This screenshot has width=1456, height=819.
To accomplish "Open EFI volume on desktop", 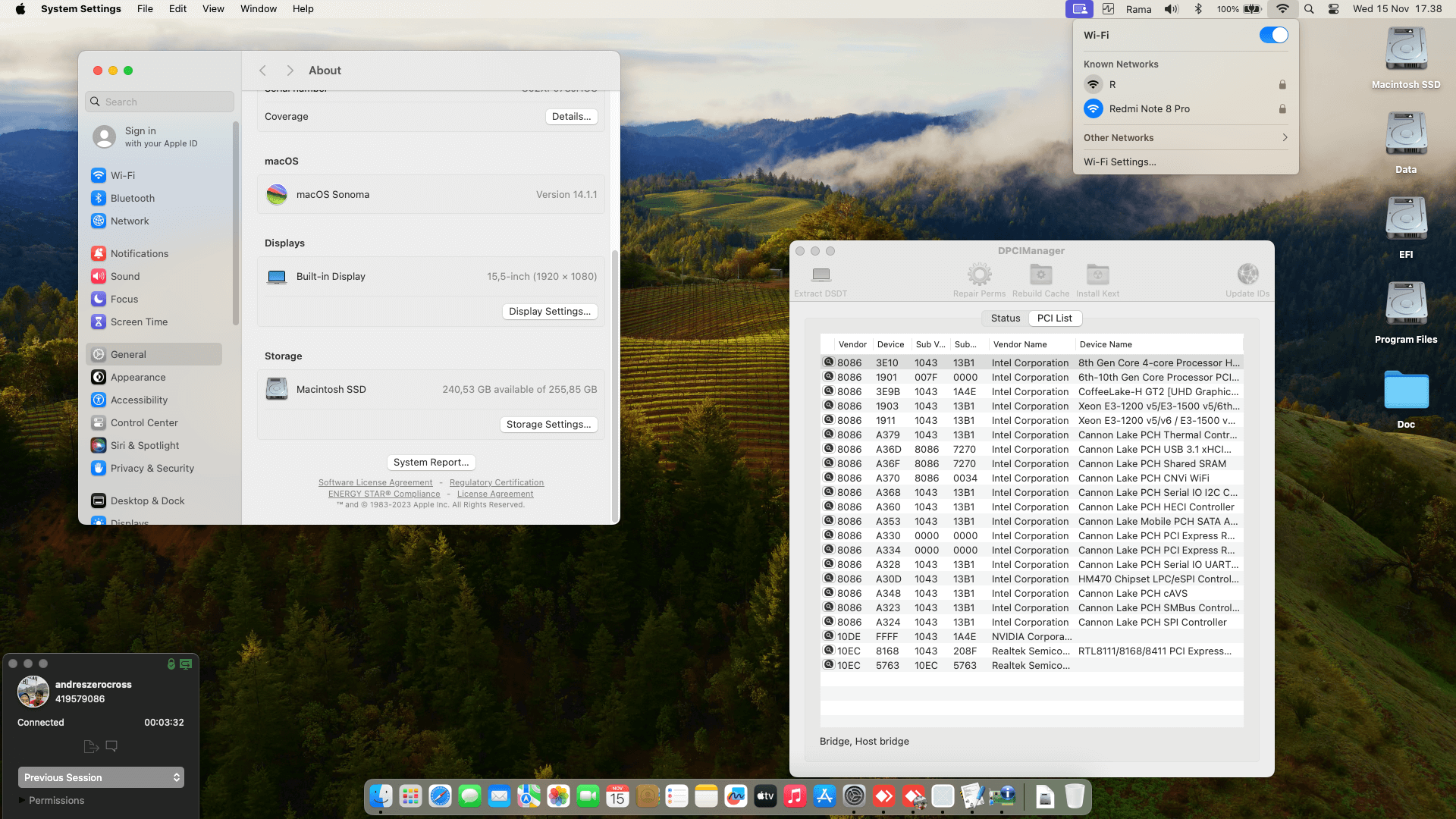I will coord(1406,227).
